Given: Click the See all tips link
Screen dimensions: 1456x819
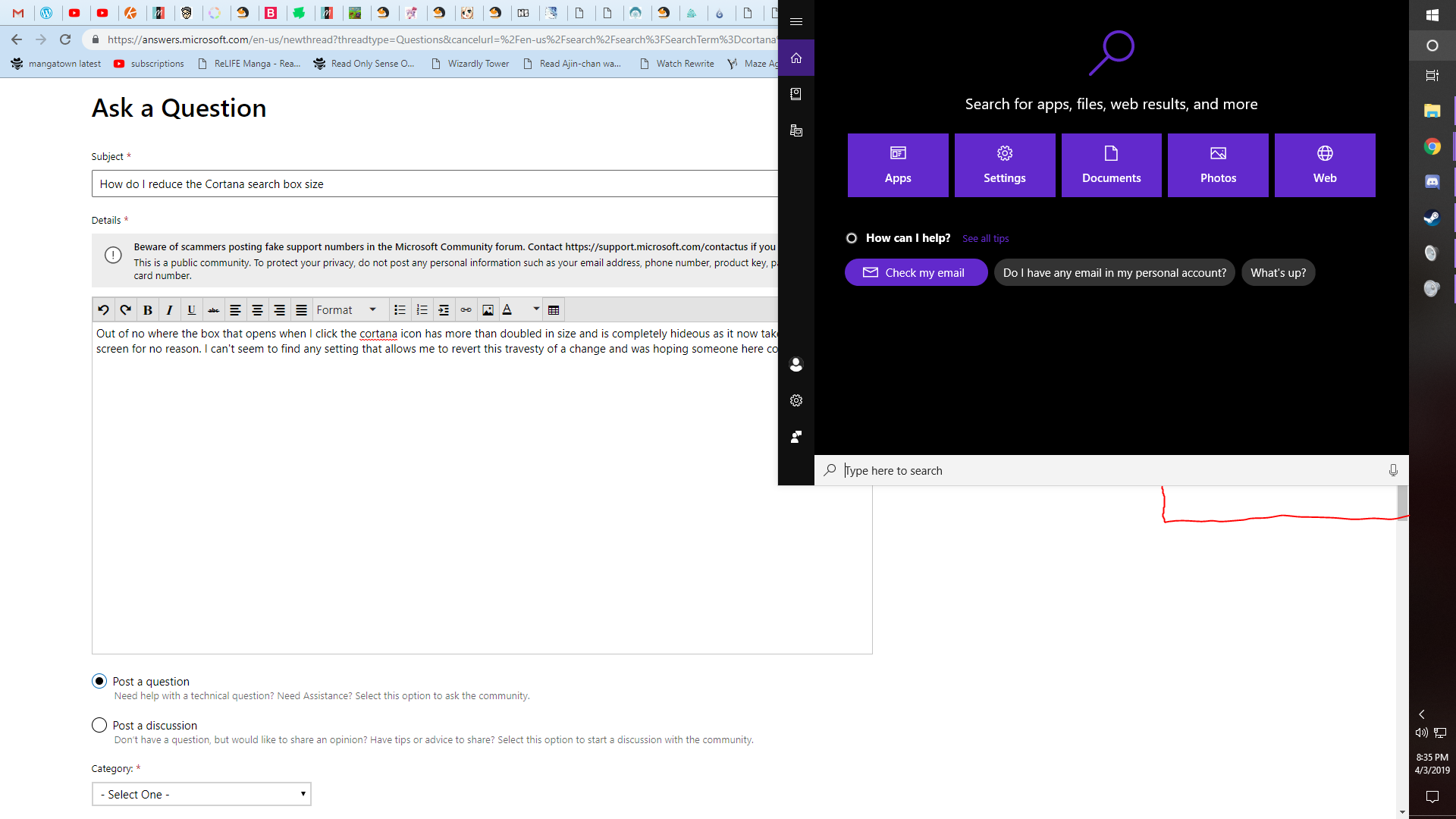Looking at the screenshot, I should coord(985,238).
